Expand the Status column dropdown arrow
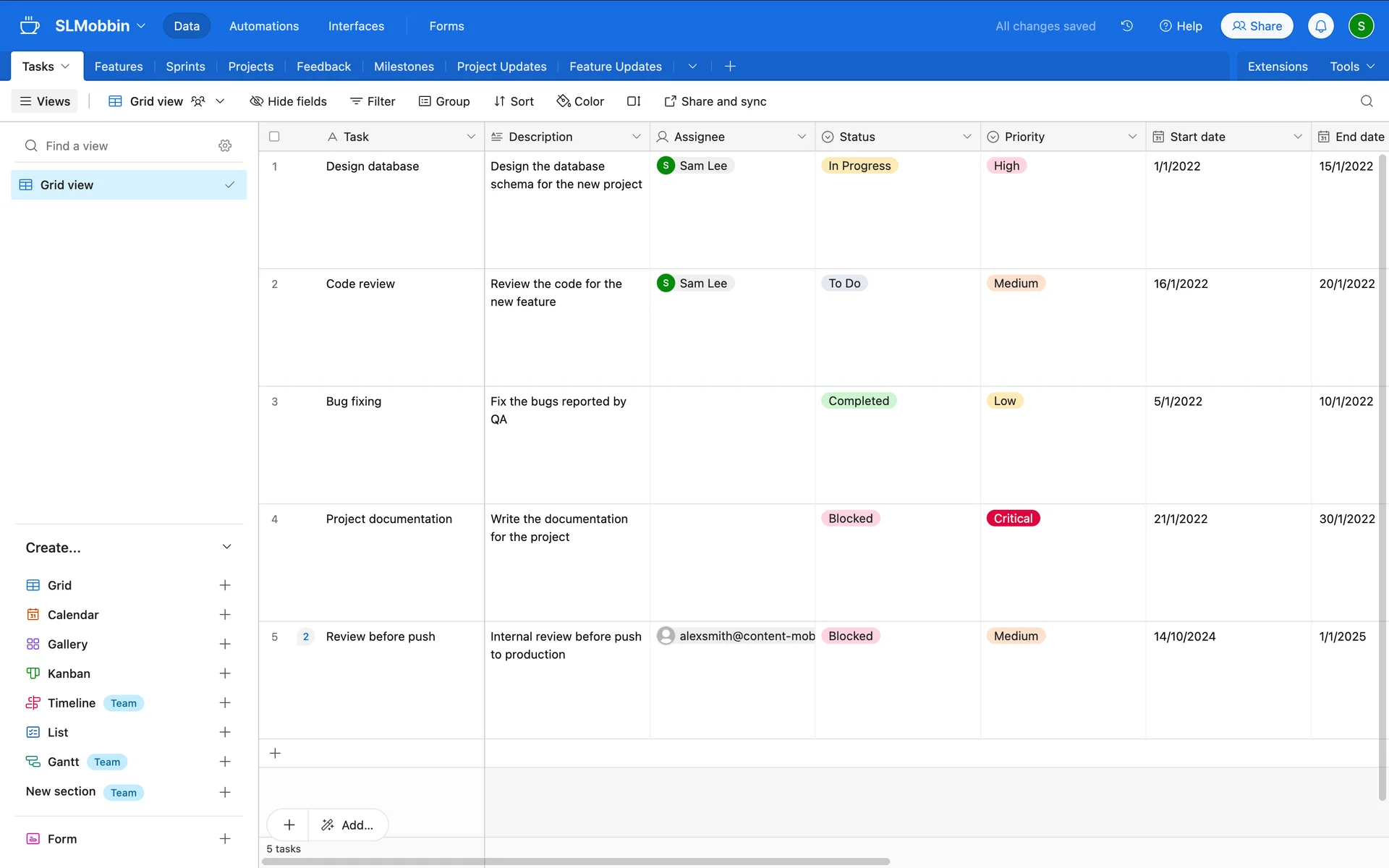This screenshot has height=868, width=1389. (x=967, y=137)
